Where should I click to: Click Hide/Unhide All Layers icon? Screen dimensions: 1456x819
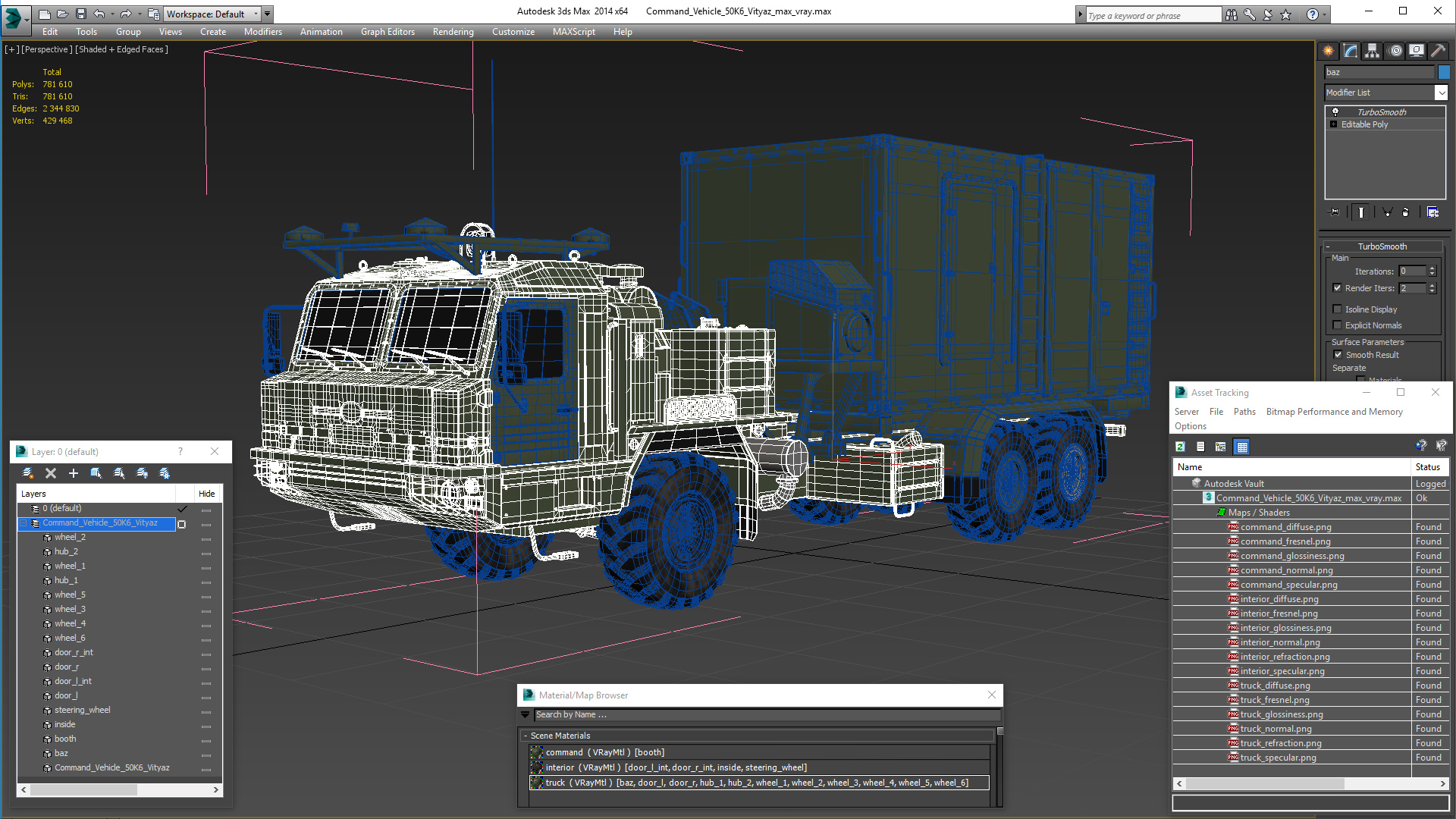(142, 473)
